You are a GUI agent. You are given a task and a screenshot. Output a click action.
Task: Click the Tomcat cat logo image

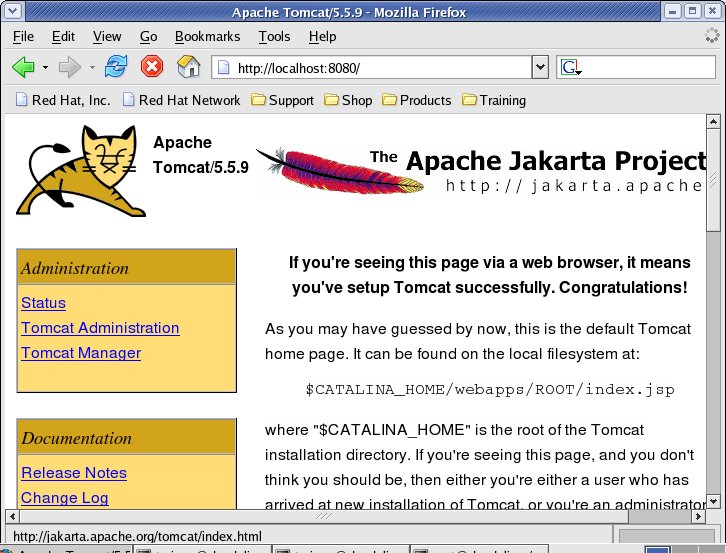click(81, 171)
